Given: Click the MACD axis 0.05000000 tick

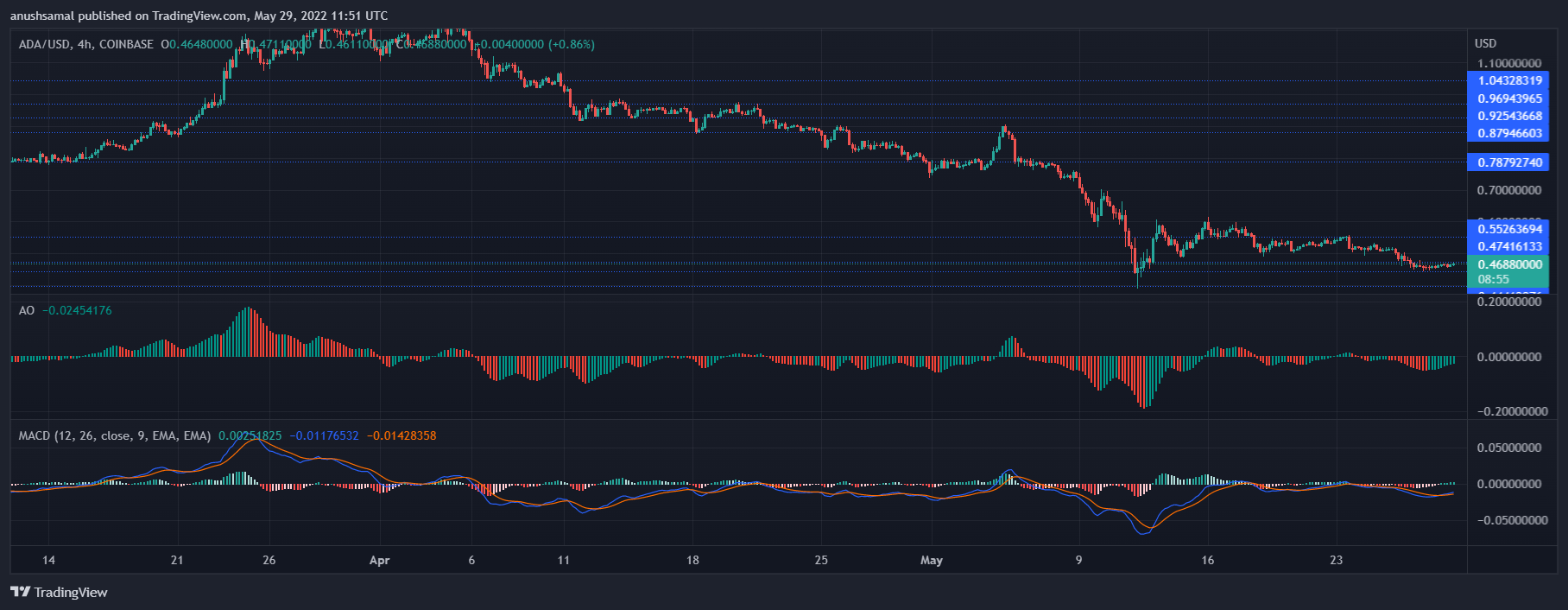Looking at the screenshot, I should coord(1509,448).
